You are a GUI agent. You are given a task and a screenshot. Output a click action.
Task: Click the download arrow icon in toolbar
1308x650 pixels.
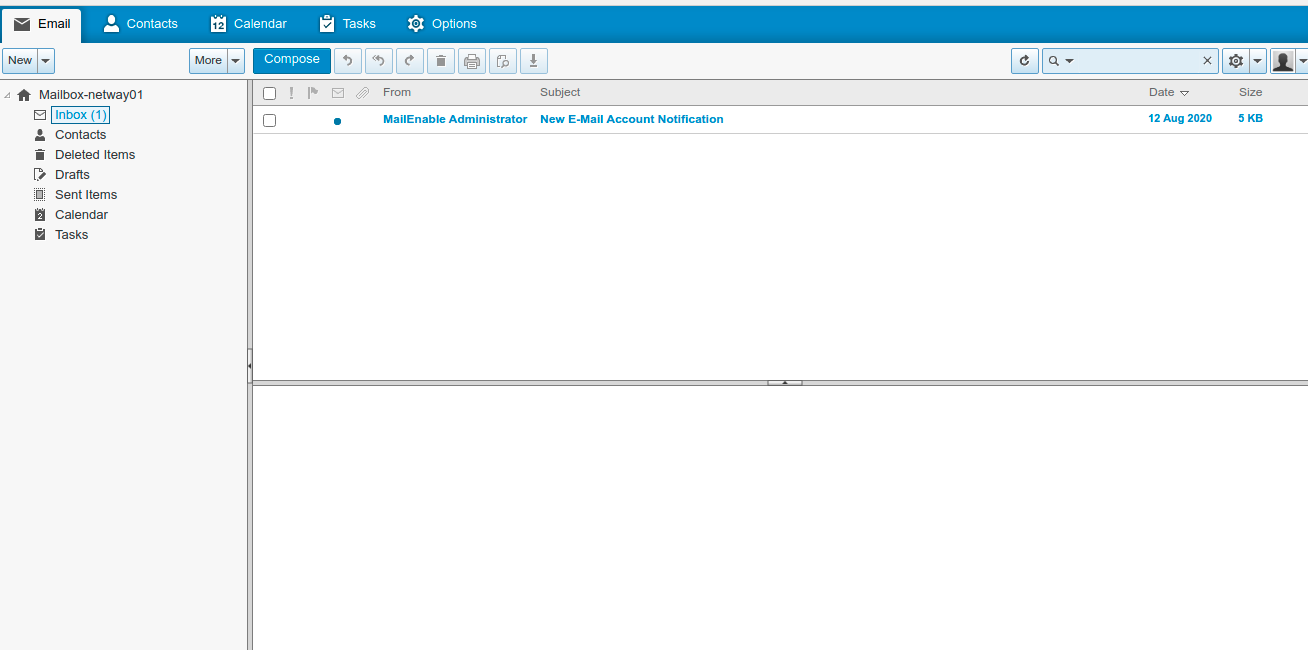(533, 61)
